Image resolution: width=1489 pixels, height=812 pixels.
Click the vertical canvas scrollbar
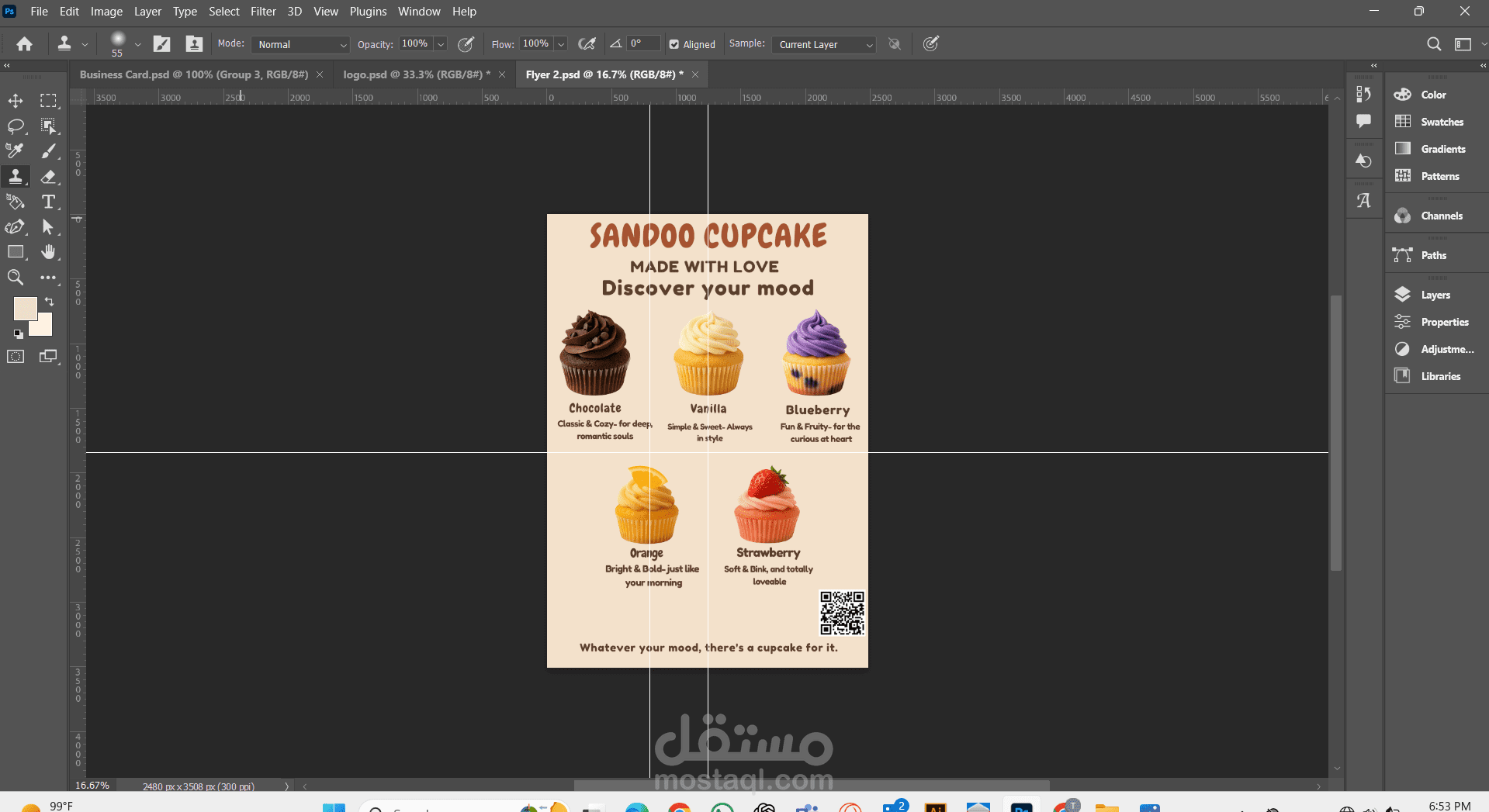pyautogui.click(x=1336, y=433)
